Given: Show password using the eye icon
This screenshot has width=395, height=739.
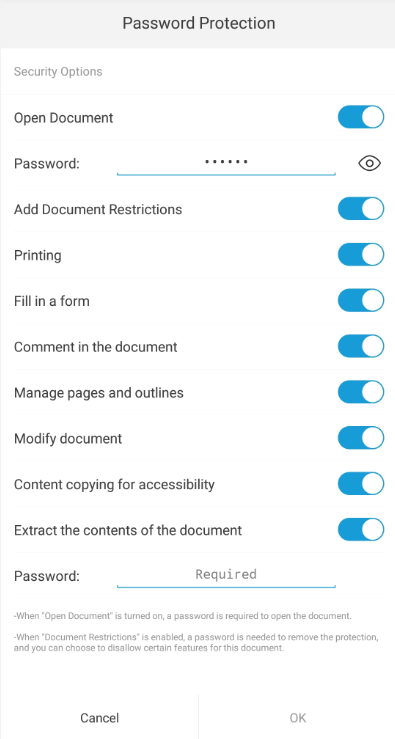Looking at the screenshot, I should (x=370, y=163).
